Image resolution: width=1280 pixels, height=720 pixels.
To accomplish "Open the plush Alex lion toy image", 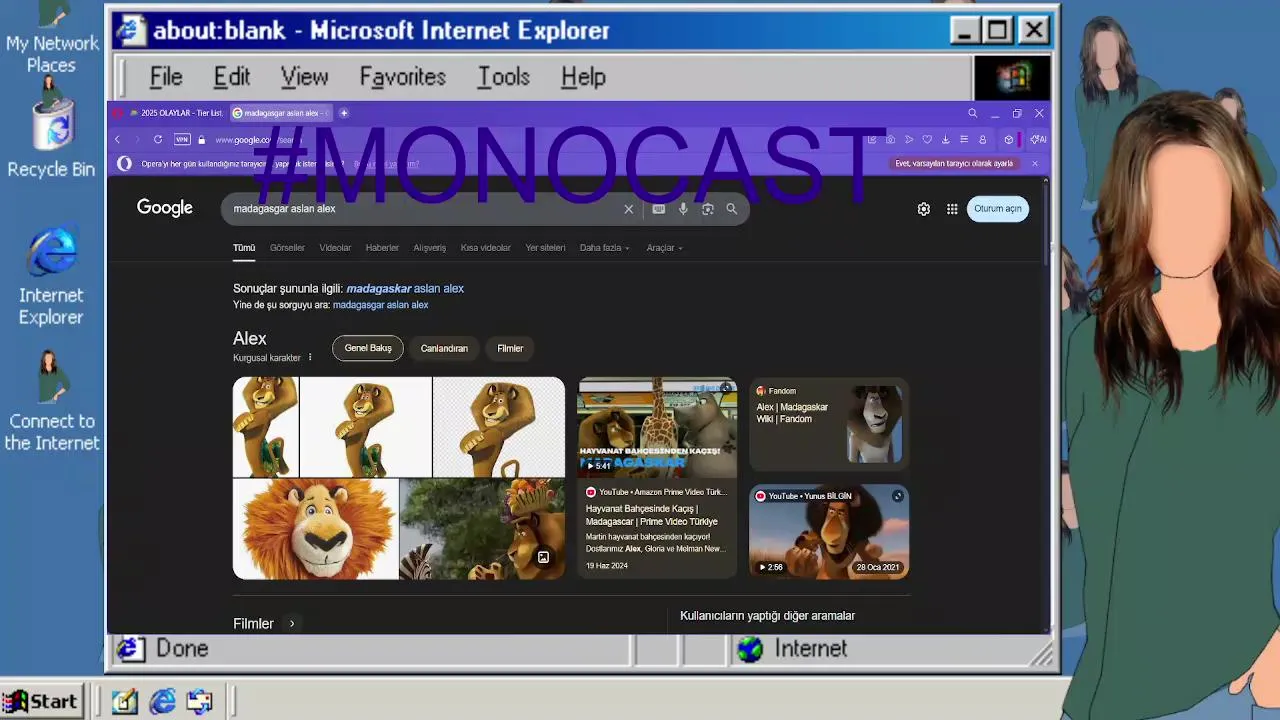I will tap(316, 529).
